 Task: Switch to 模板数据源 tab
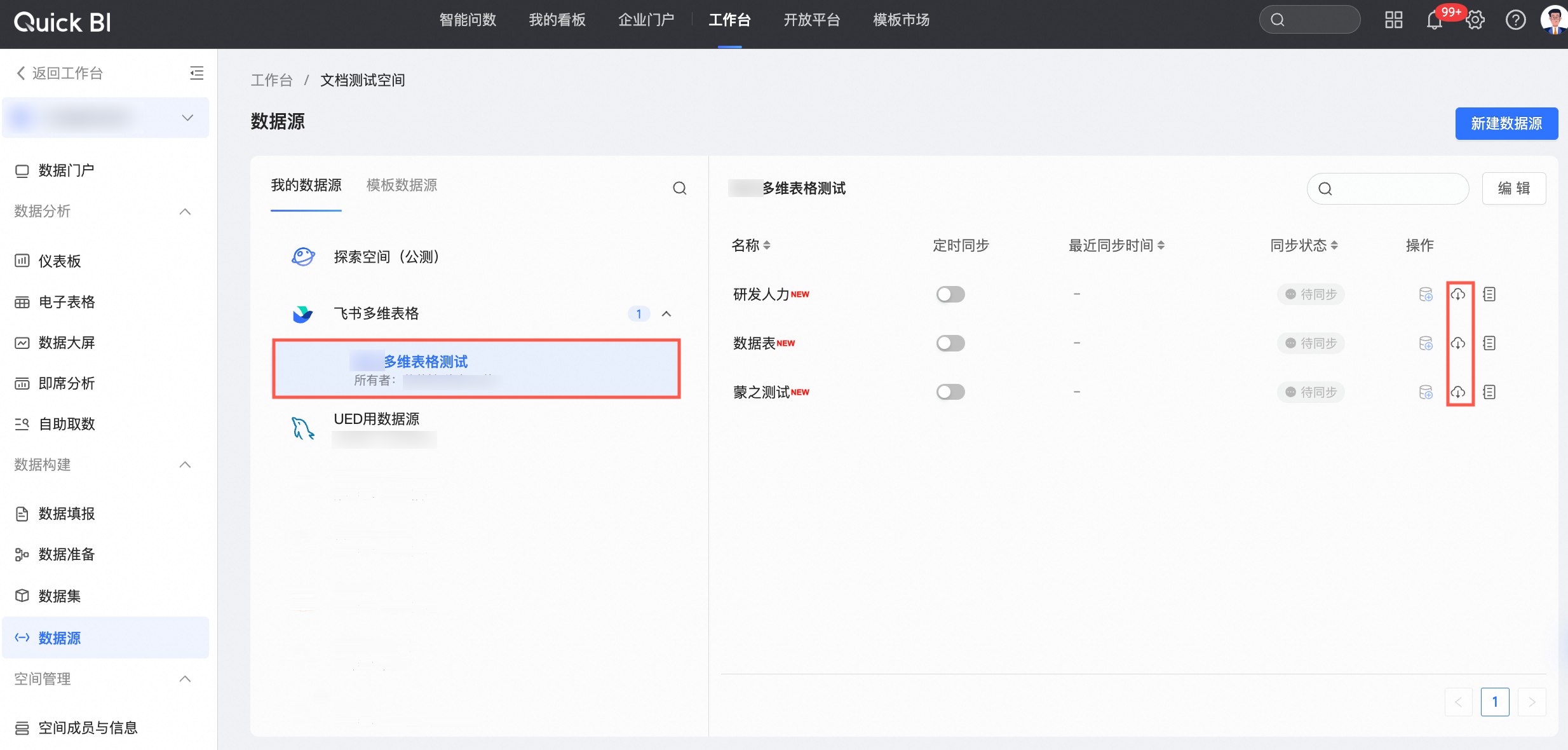pos(402,185)
